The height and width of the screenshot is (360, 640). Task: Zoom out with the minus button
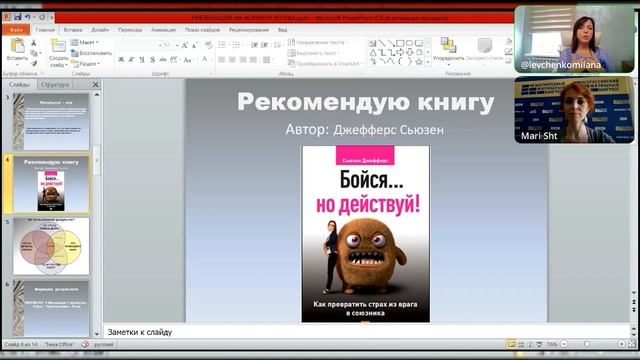[x=564, y=344]
